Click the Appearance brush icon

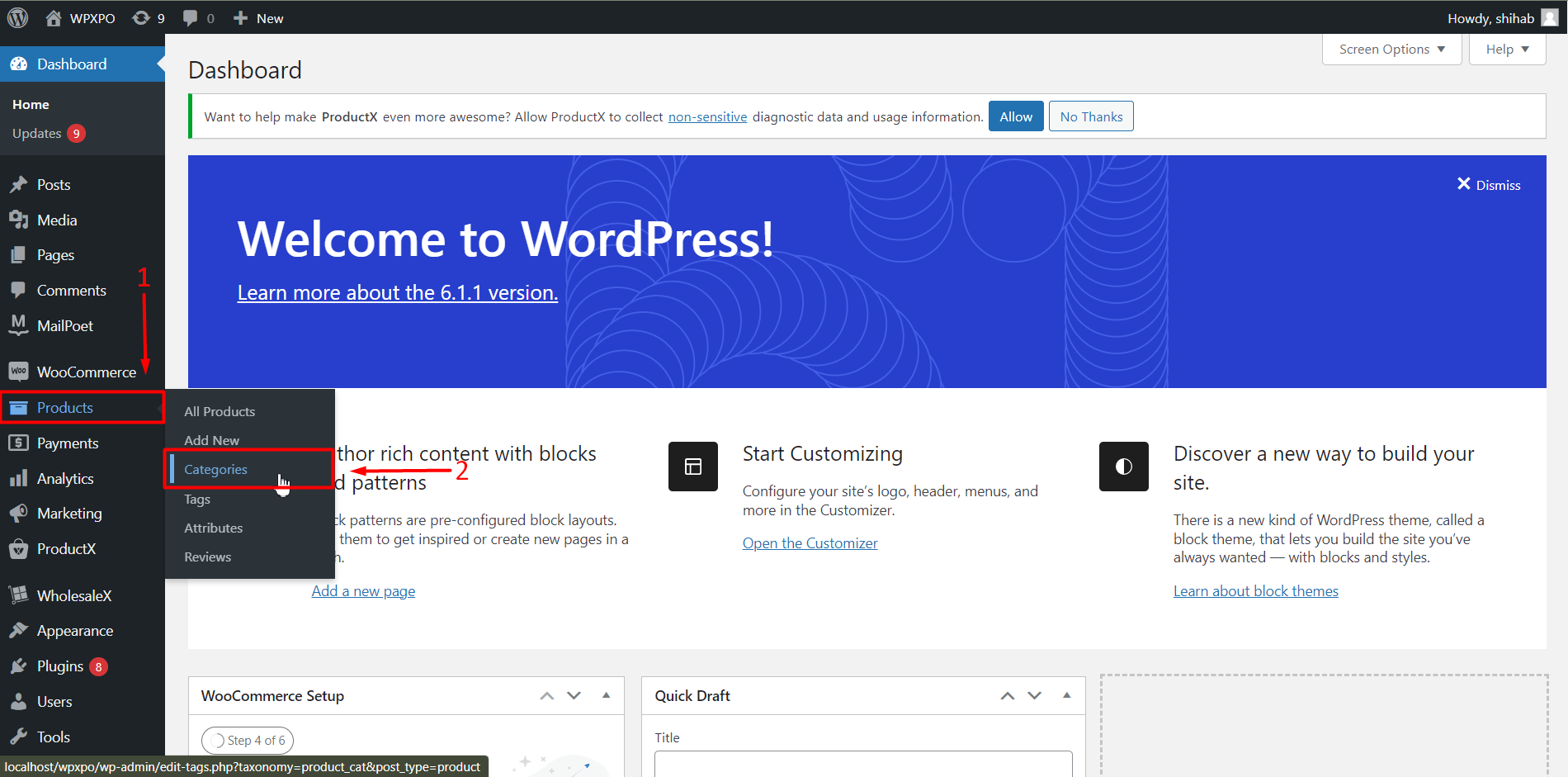click(18, 631)
